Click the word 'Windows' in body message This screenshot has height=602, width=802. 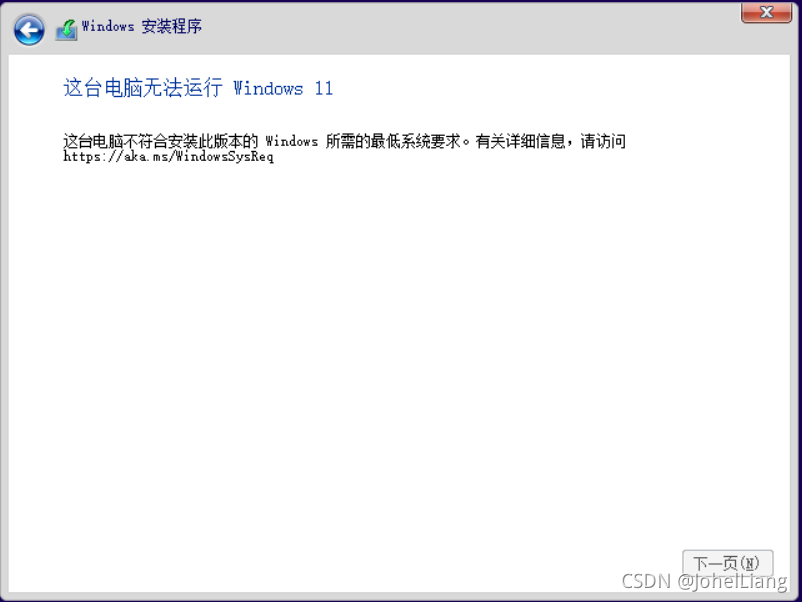click(292, 141)
